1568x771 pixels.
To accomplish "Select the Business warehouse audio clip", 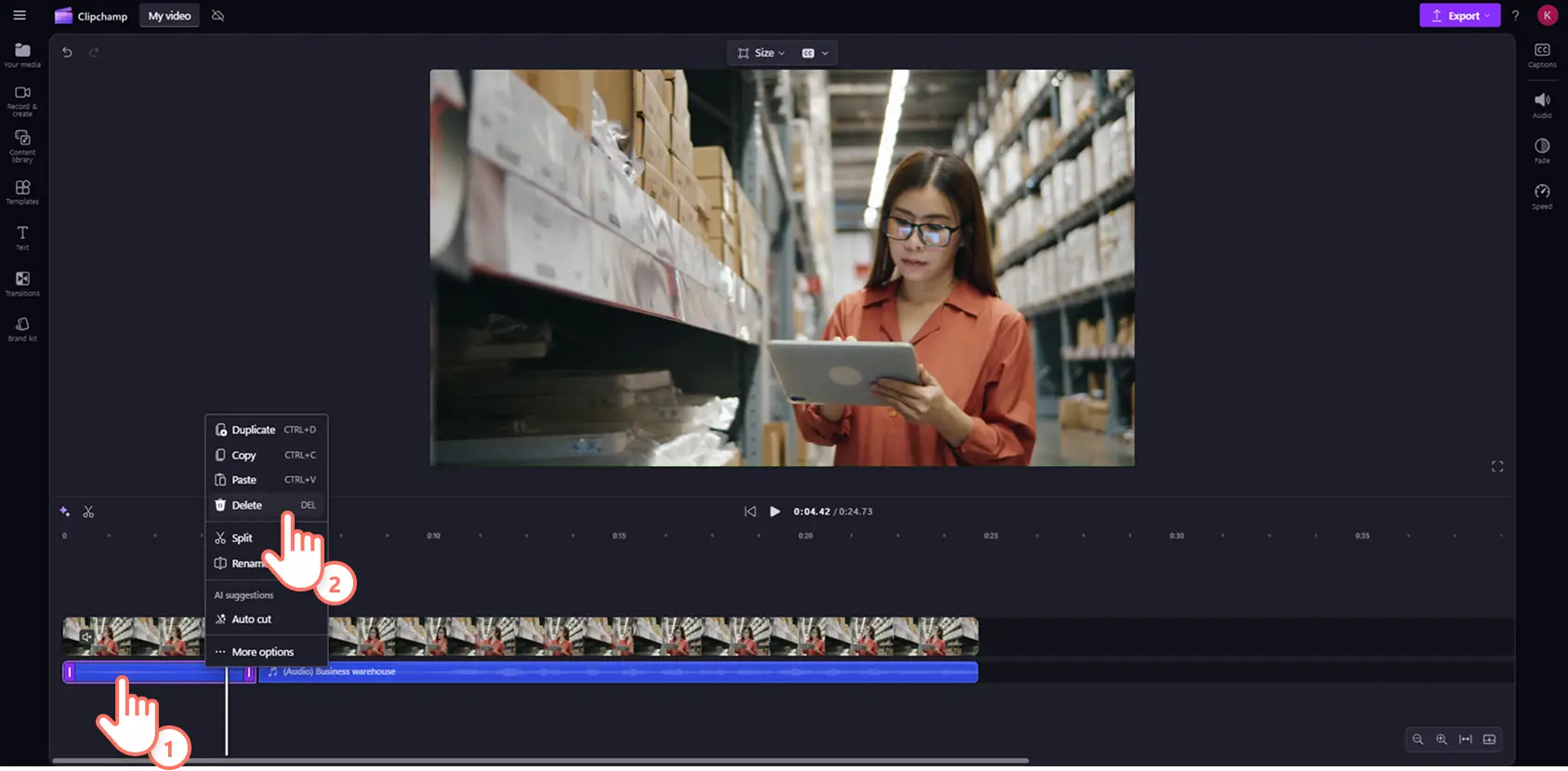I will point(618,671).
